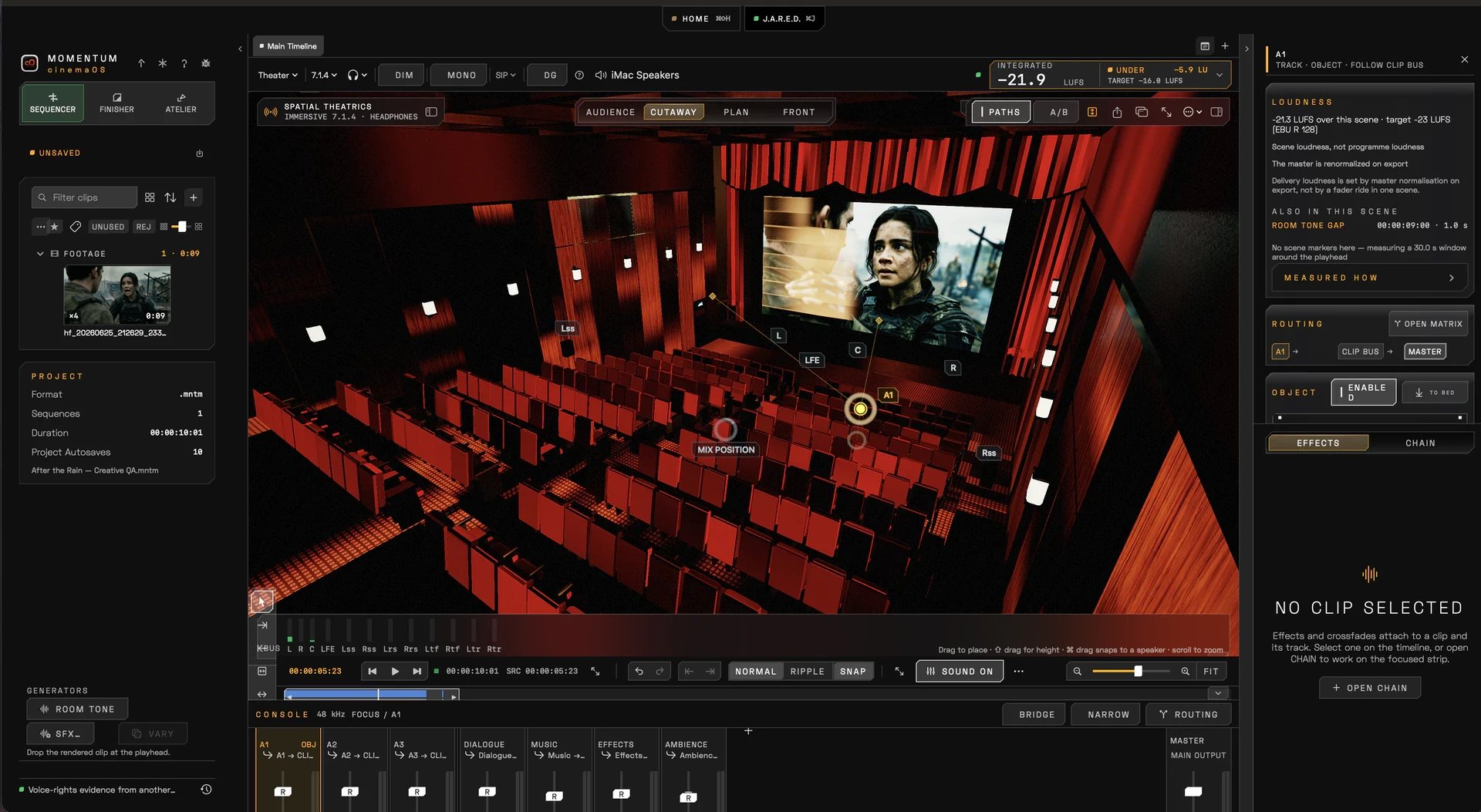Click the bug report icon in header
Image resolution: width=1481 pixels, height=812 pixels.
pyautogui.click(x=206, y=63)
